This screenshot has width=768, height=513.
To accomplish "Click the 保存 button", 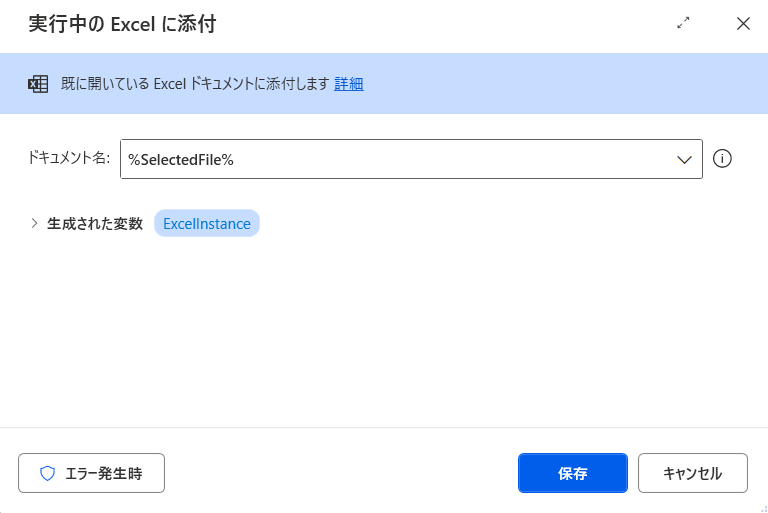I will pos(573,473).
